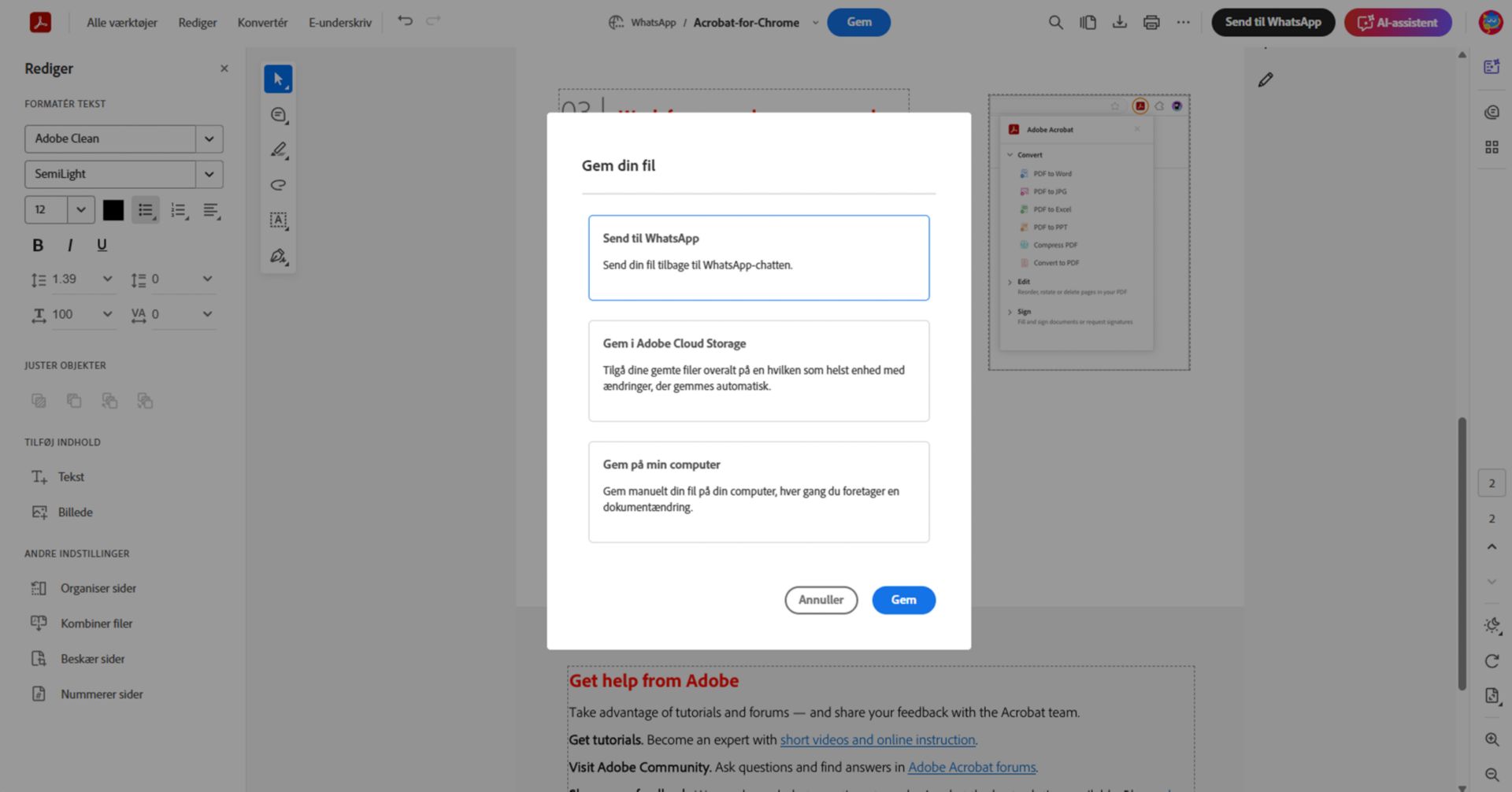The height and width of the screenshot is (792, 1512).
Task: Zoom out of the document
Action: pos(1492,775)
